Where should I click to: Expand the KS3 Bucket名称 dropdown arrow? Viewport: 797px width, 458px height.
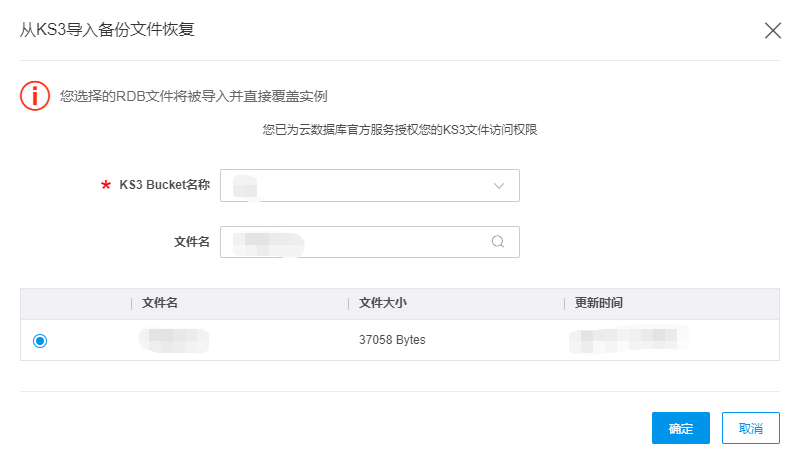coord(499,186)
